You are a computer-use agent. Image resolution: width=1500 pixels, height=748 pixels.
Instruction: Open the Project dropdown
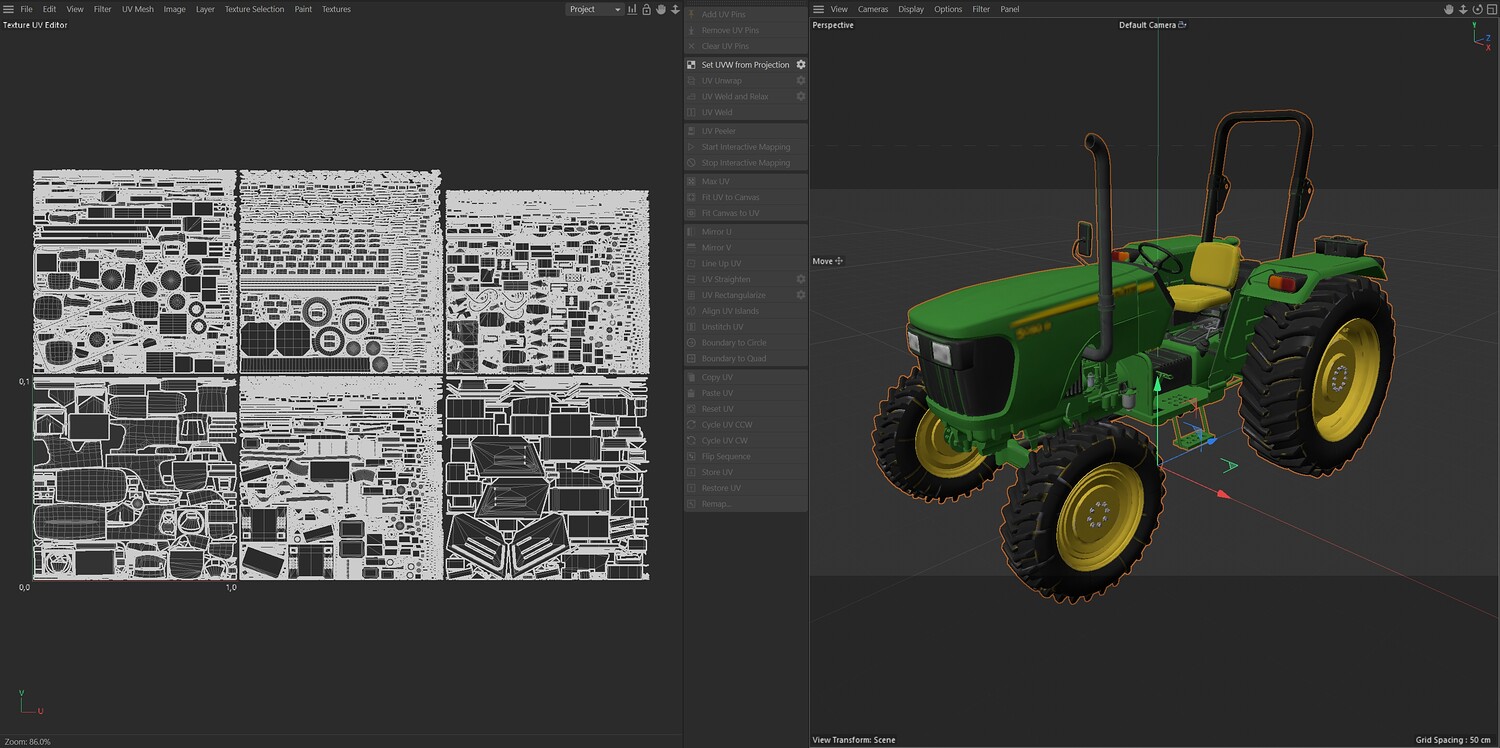point(595,9)
